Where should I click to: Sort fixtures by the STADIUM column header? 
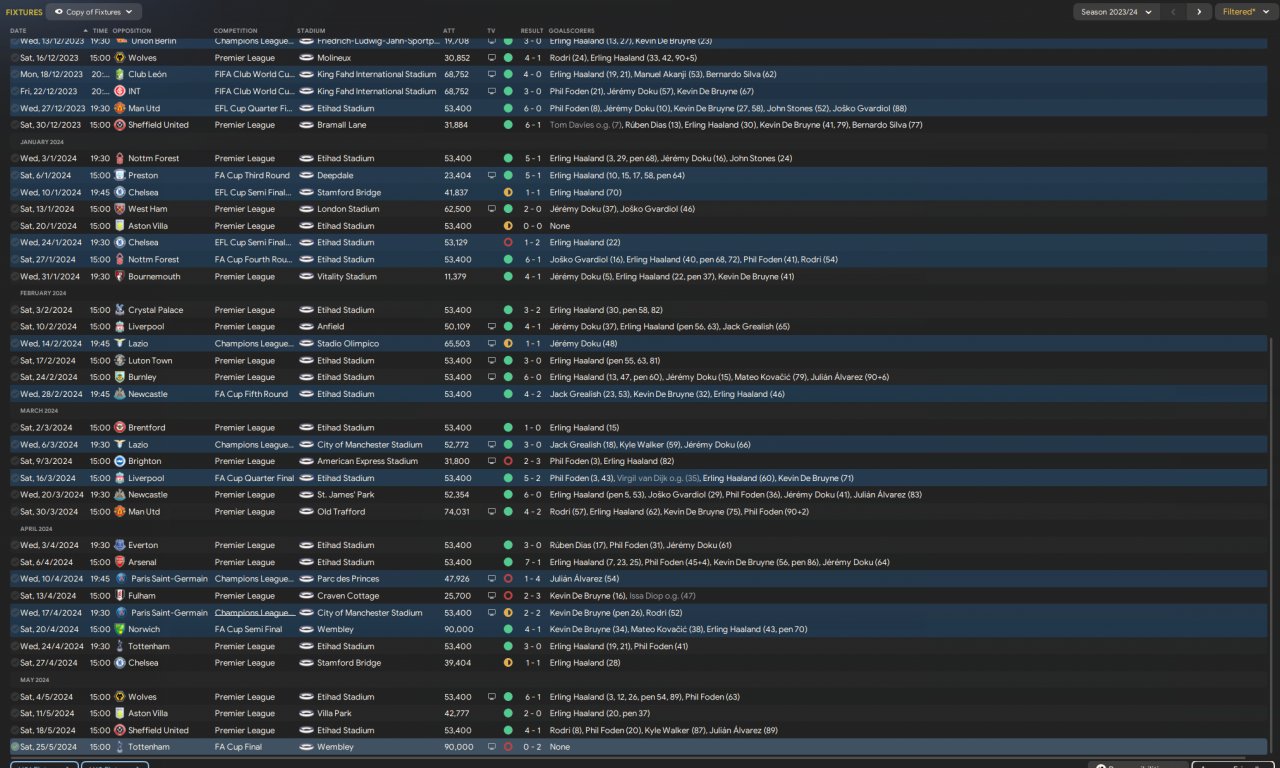pyautogui.click(x=311, y=31)
